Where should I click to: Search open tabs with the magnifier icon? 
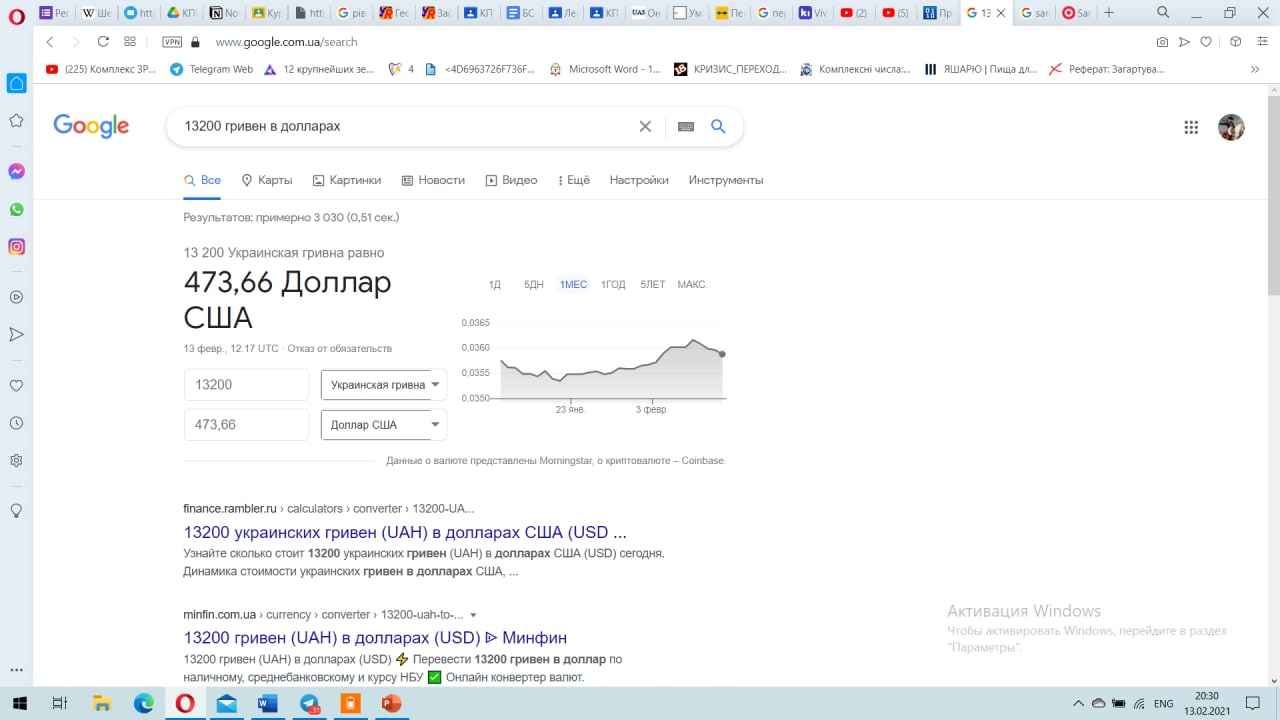(1163, 13)
